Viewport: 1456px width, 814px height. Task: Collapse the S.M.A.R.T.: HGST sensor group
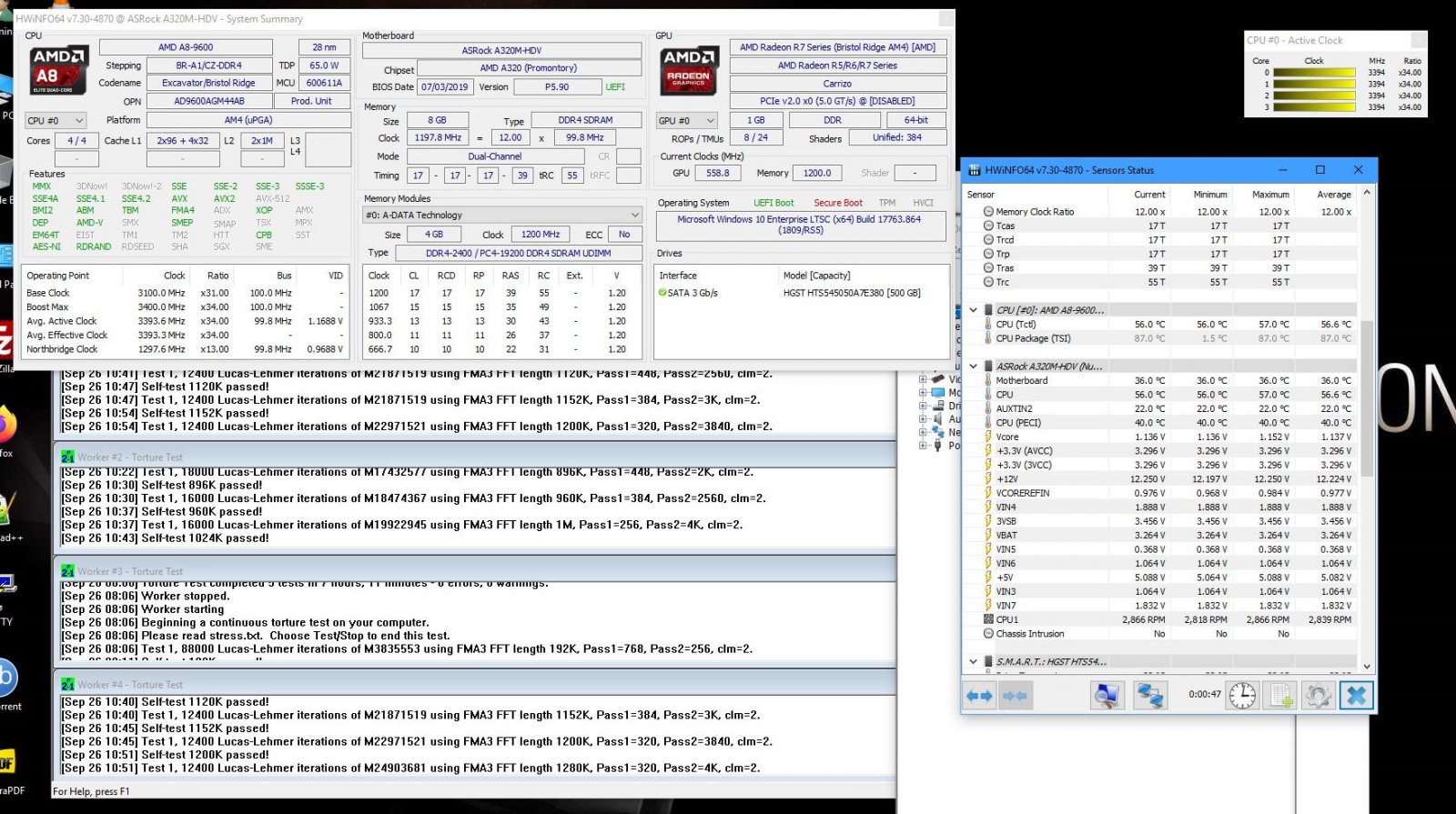973,661
